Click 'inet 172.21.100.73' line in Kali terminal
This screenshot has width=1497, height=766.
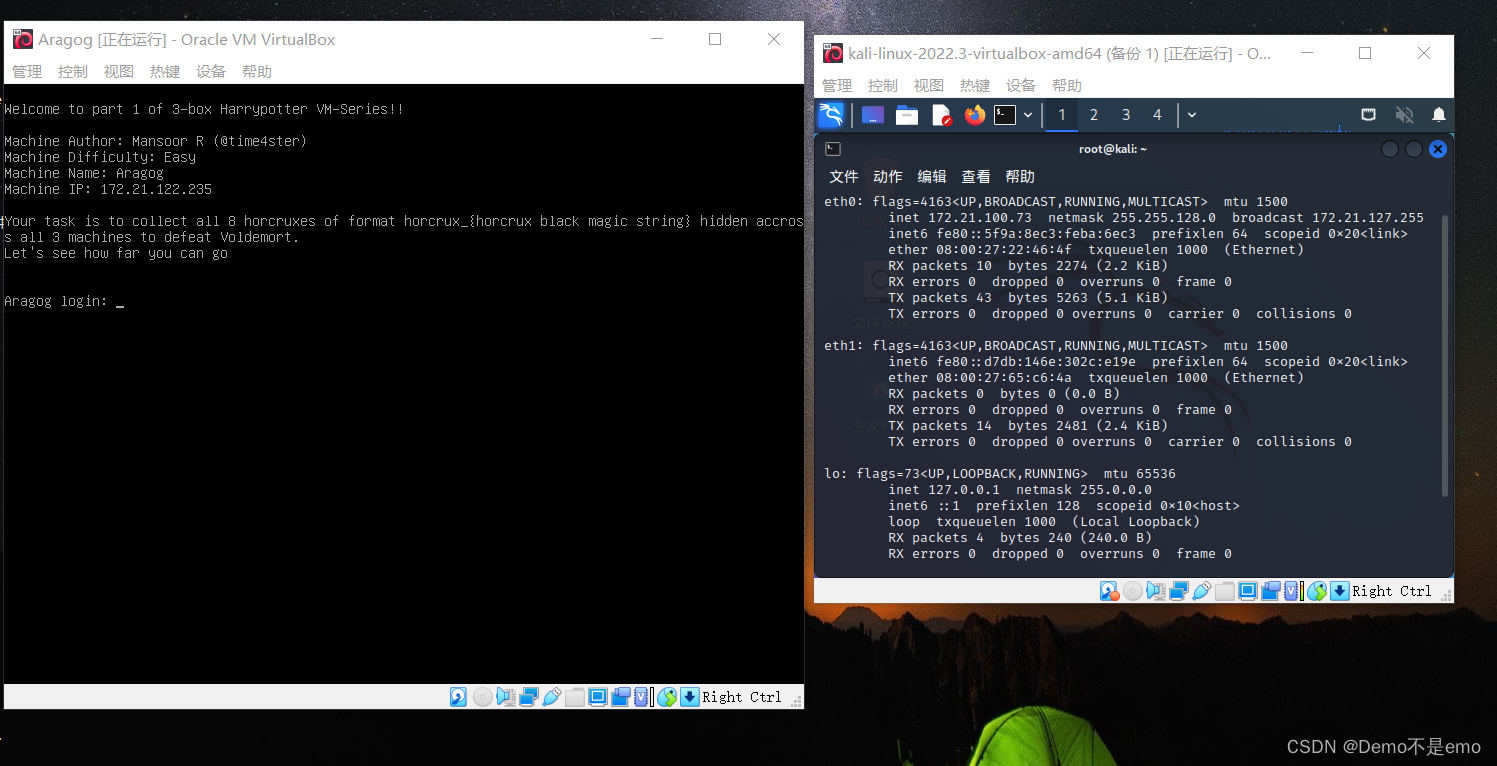coord(1156,218)
